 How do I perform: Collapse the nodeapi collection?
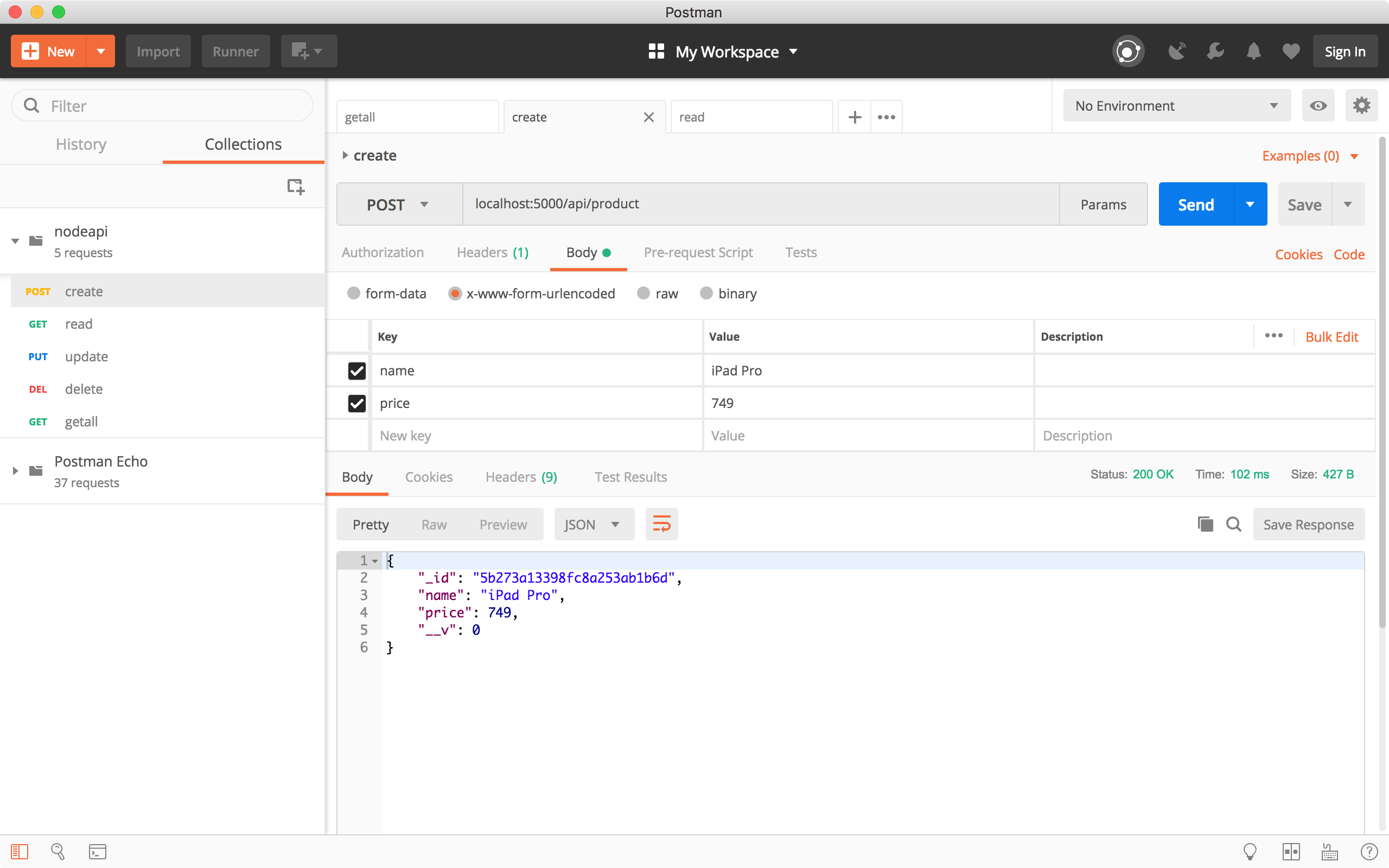point(16,241)
